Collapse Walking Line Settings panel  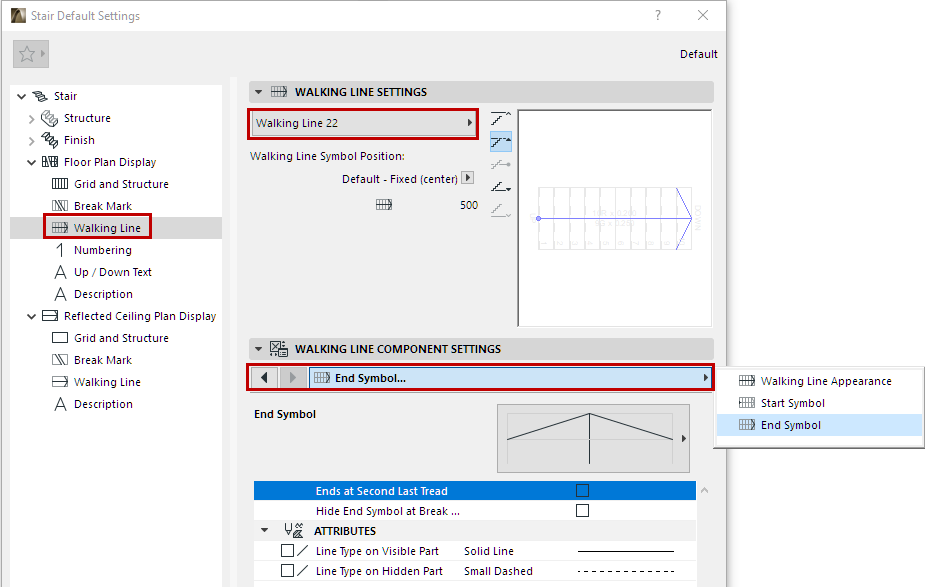pos(258,92)
